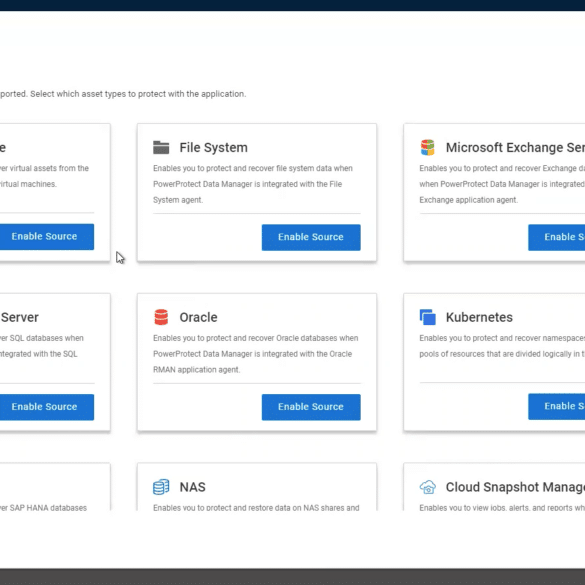Select the Cloud Snapshot Manager title
This screenshot has width=585, height=585.
pos(515,487)
